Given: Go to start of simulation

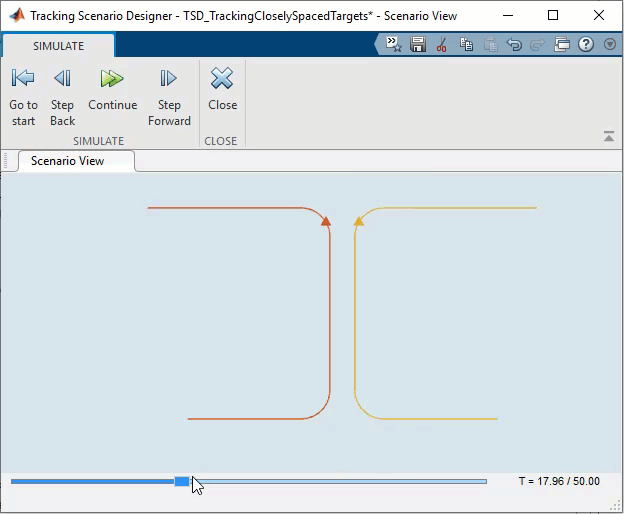Looking at the screenshot, I should click(23, 97).
